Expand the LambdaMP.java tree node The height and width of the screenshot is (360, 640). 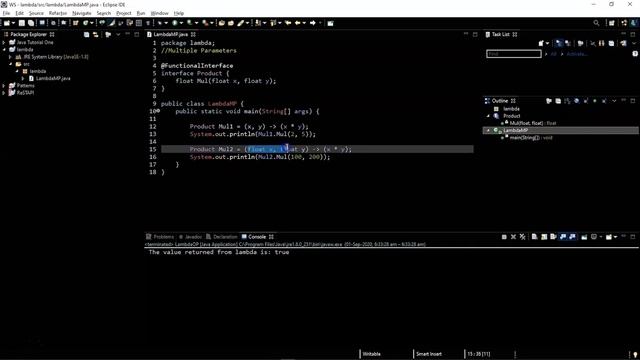coord(23,78)
